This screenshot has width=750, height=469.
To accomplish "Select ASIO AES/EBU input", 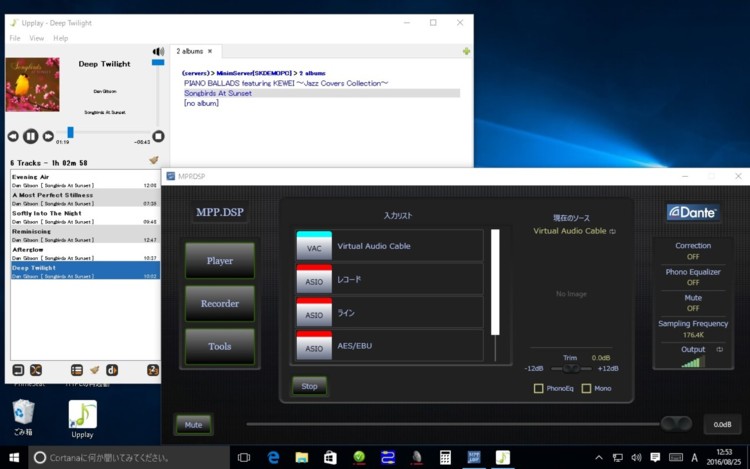I will coord(389,346).
